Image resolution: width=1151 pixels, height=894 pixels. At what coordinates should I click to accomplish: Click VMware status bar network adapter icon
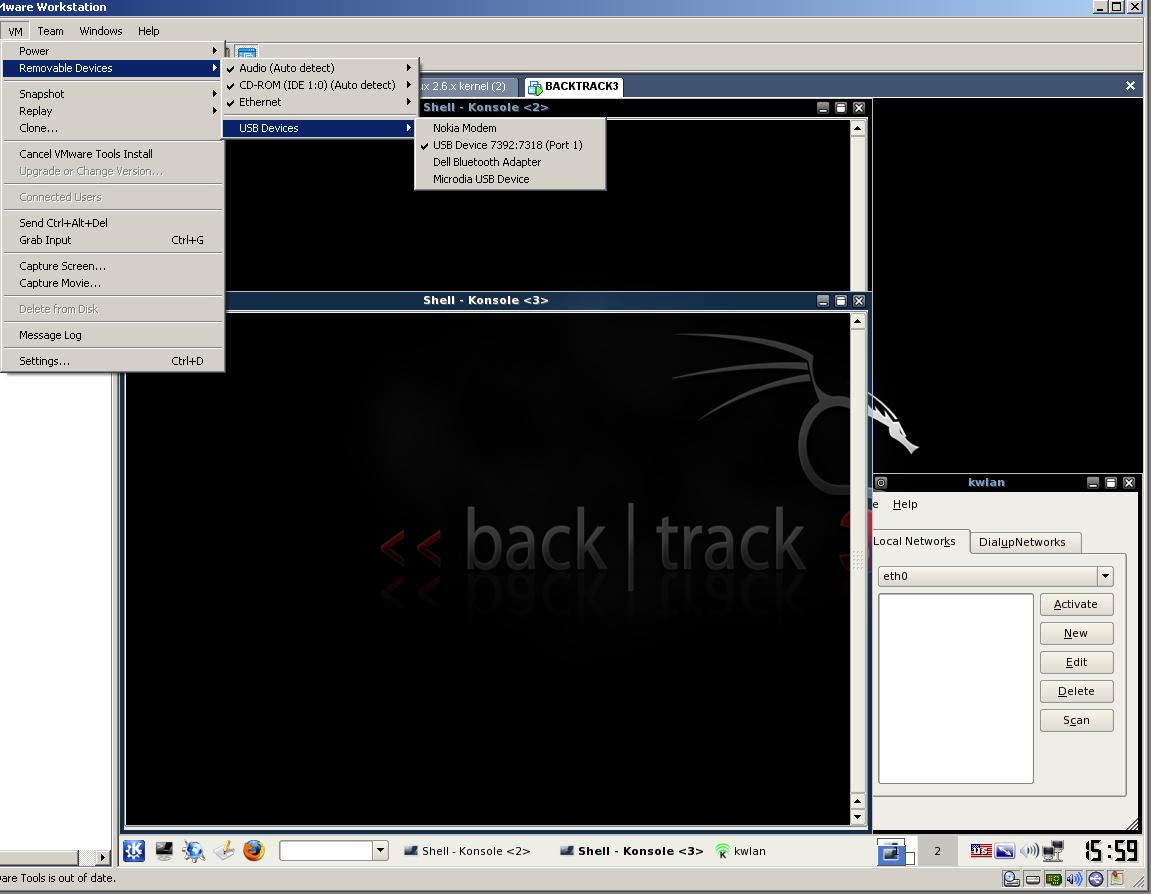[x=1053, y=879]
